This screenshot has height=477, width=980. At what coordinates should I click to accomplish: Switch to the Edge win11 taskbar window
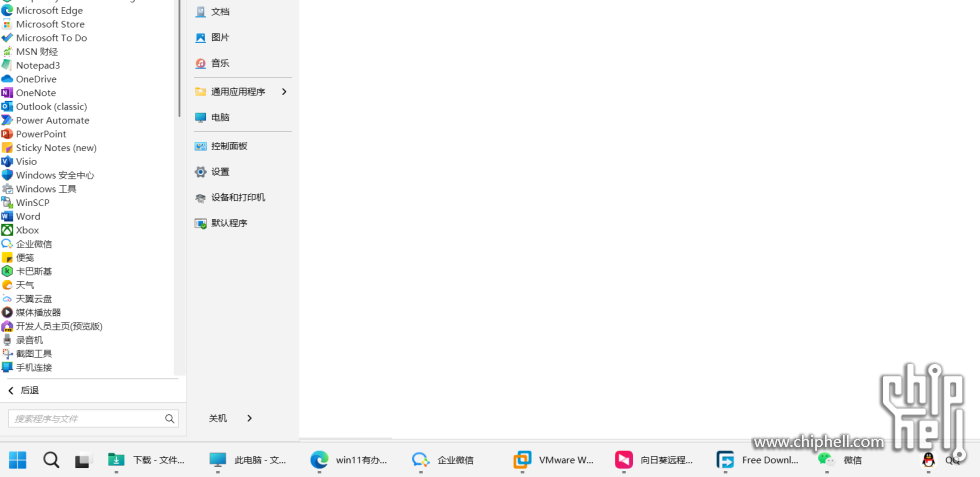[x=350, y=460]
